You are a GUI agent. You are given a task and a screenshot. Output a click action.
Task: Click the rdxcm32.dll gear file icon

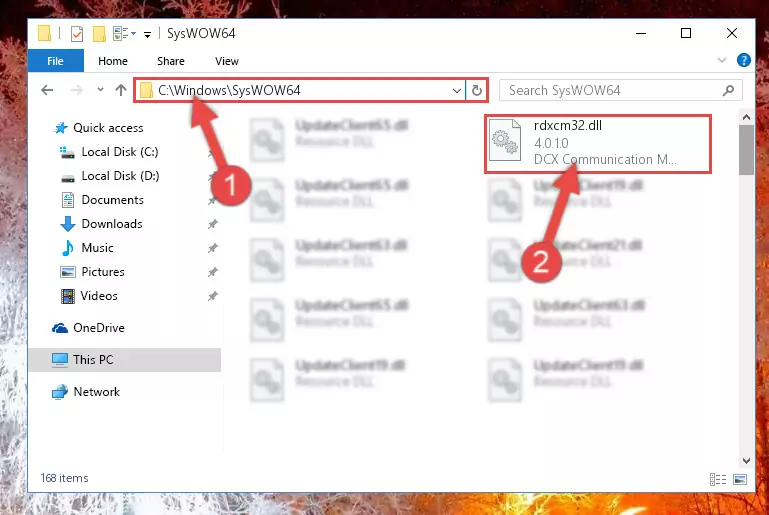[x=505, y=140]
